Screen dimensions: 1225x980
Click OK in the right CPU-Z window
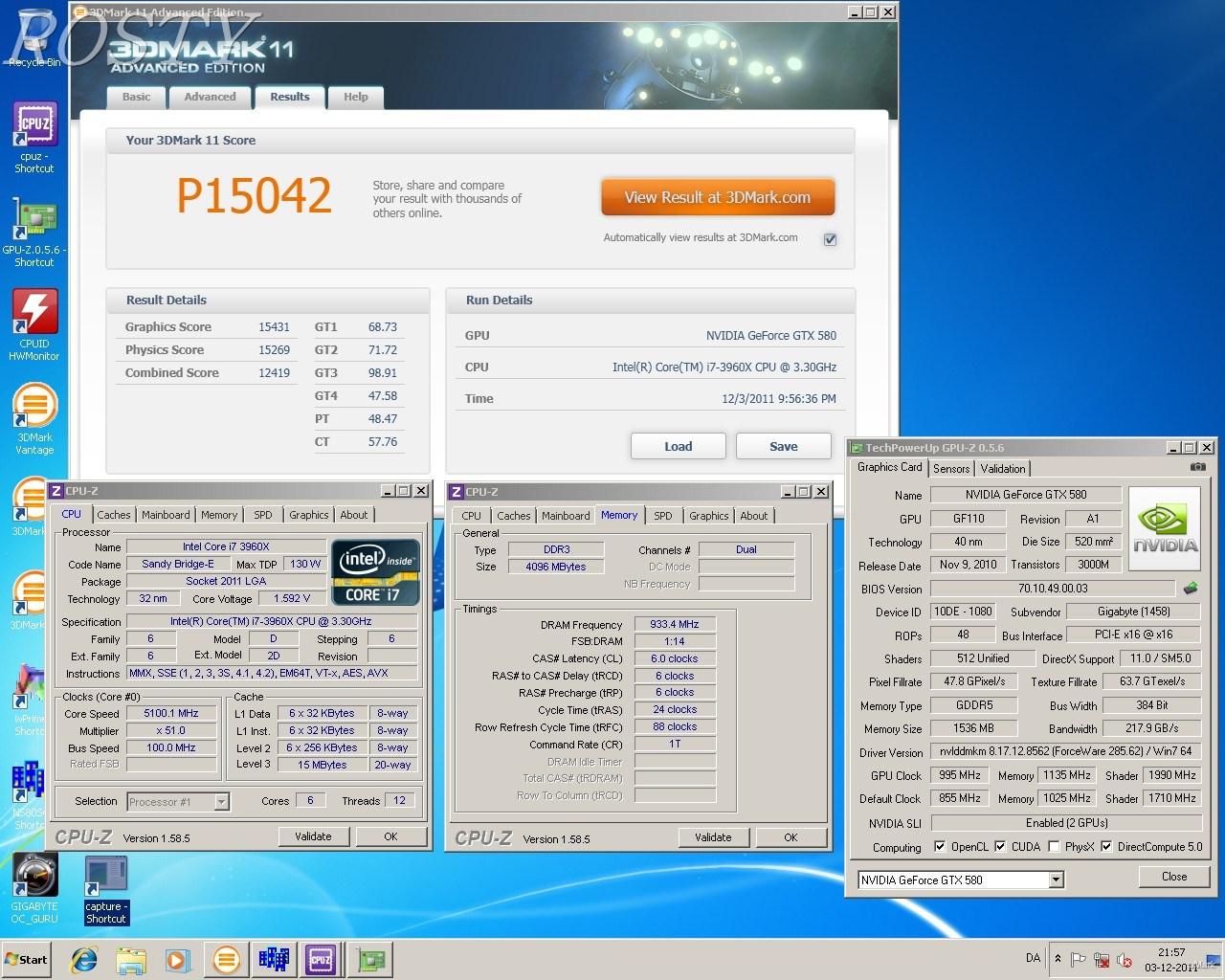pyautogui.click(x=791, y=837)
